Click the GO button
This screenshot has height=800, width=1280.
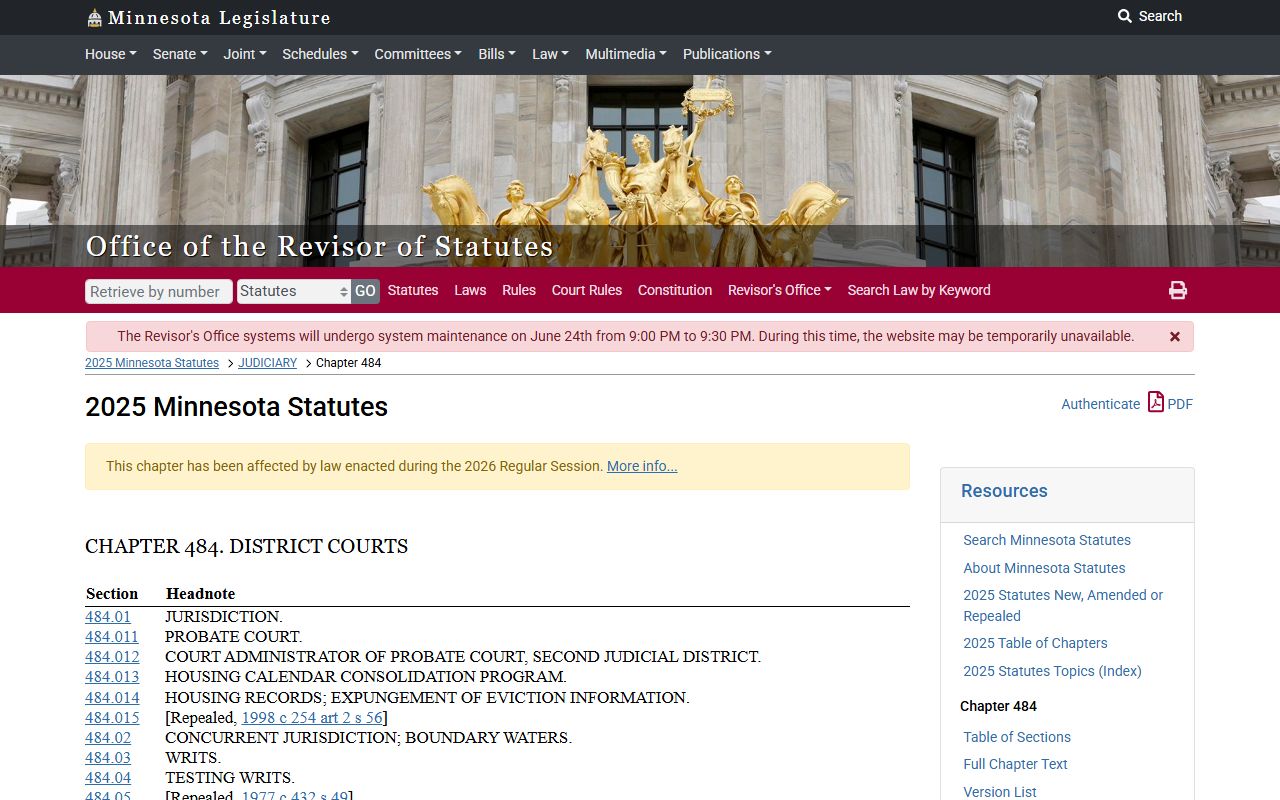pyautogui.click(x=365, y=291)
